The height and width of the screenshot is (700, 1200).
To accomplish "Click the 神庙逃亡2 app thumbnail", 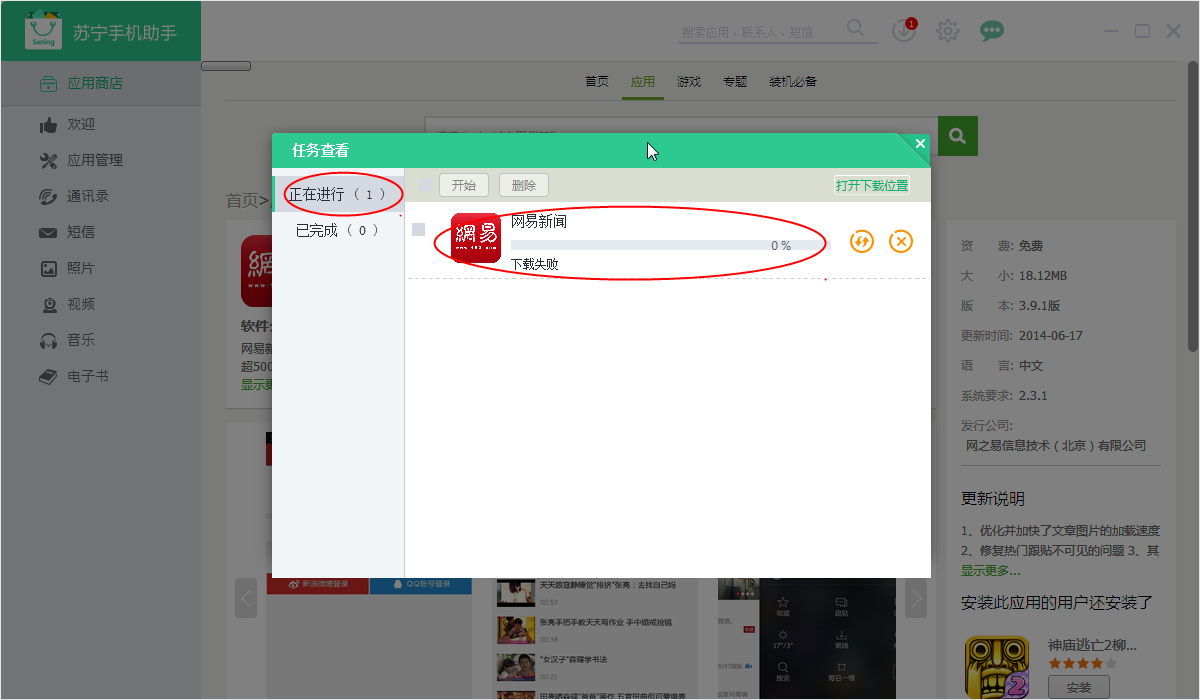I will 997,667.
